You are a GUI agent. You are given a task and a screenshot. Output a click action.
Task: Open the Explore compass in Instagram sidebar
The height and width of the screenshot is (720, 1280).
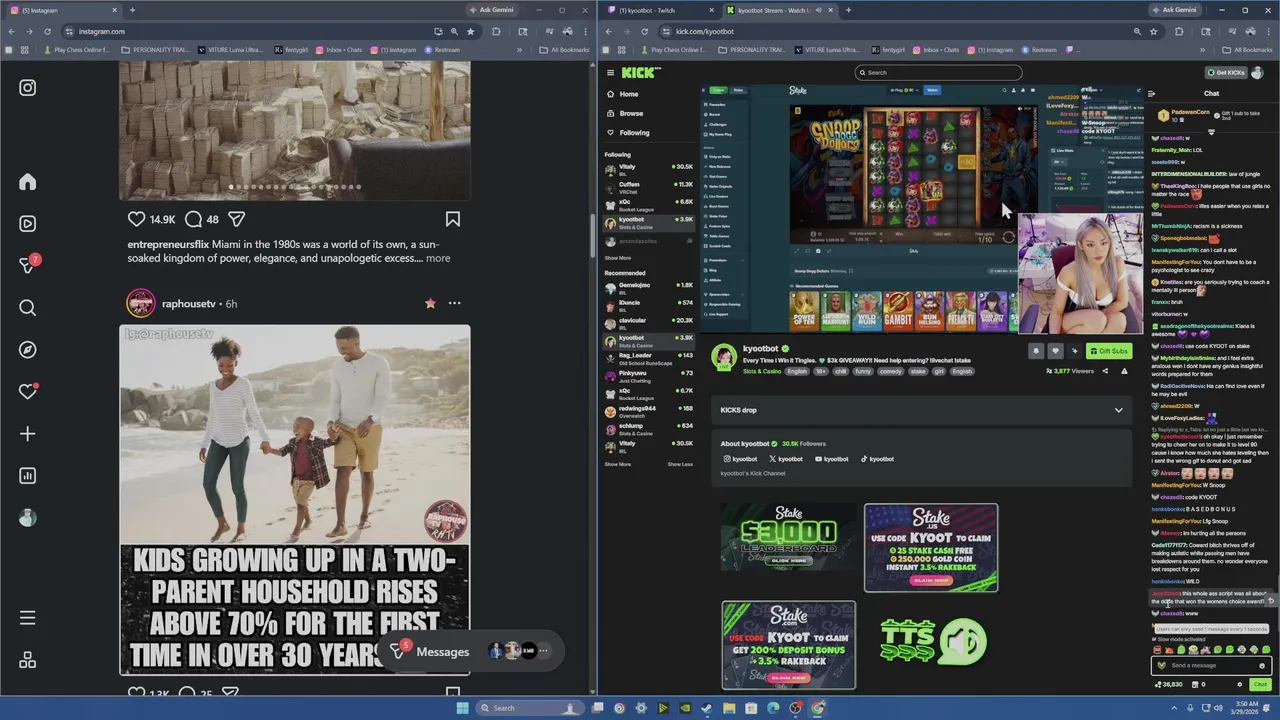[x=28, y=350]
